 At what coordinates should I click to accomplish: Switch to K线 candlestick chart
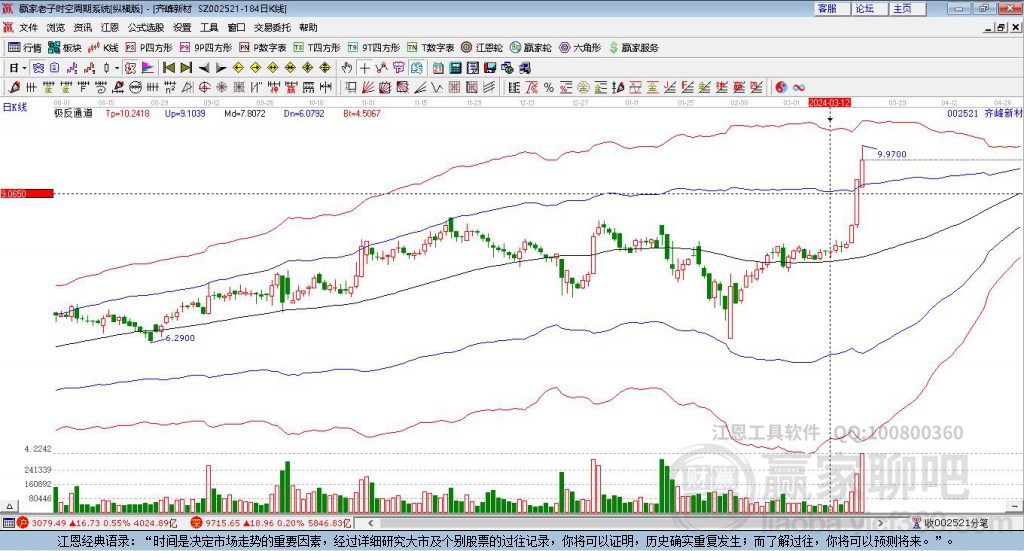(104, 47)
